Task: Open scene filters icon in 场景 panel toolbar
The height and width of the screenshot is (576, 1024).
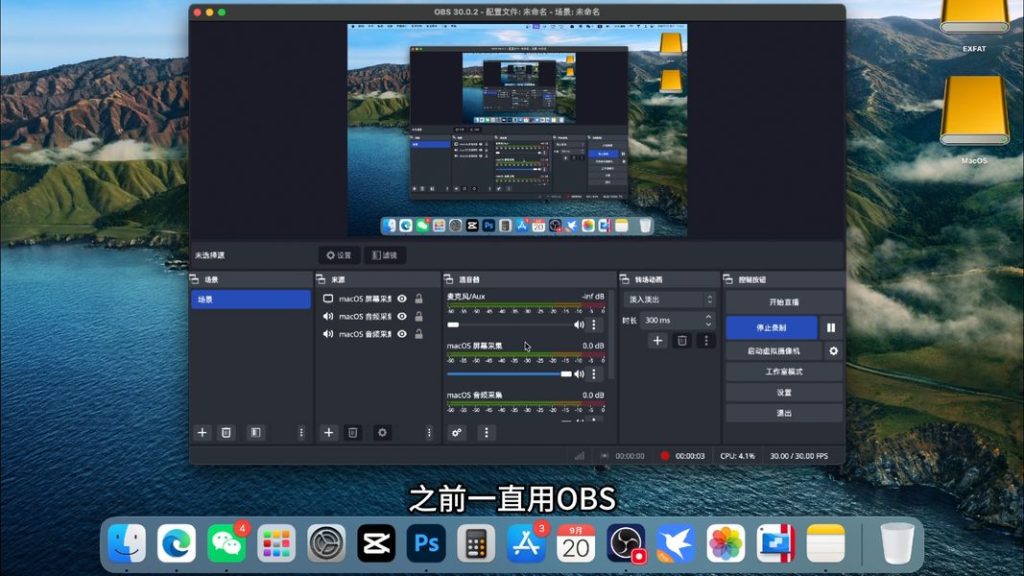Action: 256,432
